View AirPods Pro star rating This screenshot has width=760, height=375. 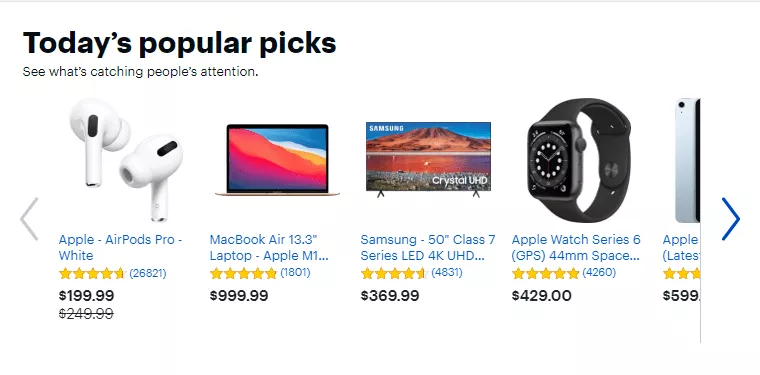(x=92, y=274)
